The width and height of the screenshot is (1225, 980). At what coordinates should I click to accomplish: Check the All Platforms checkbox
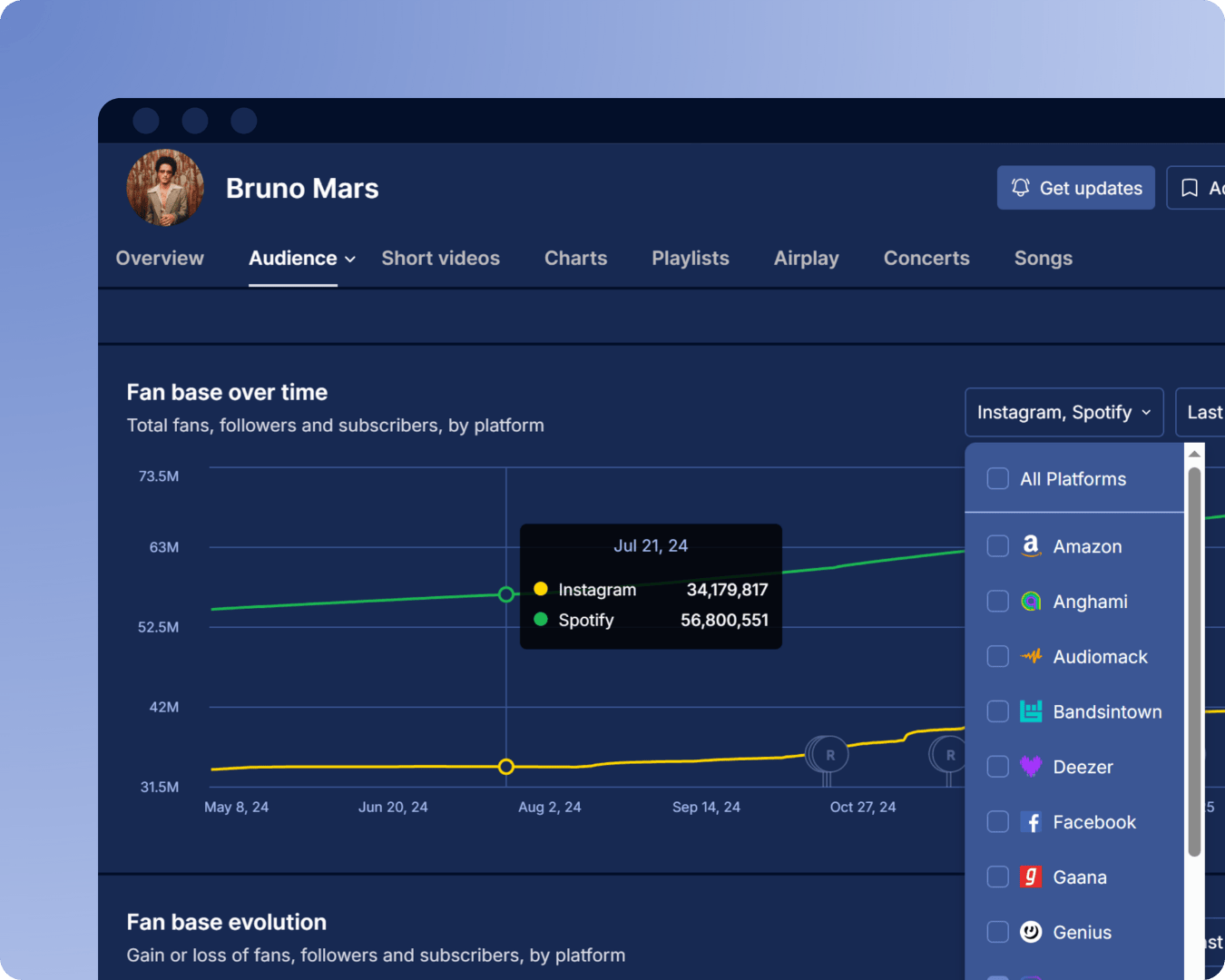(997, 479)
